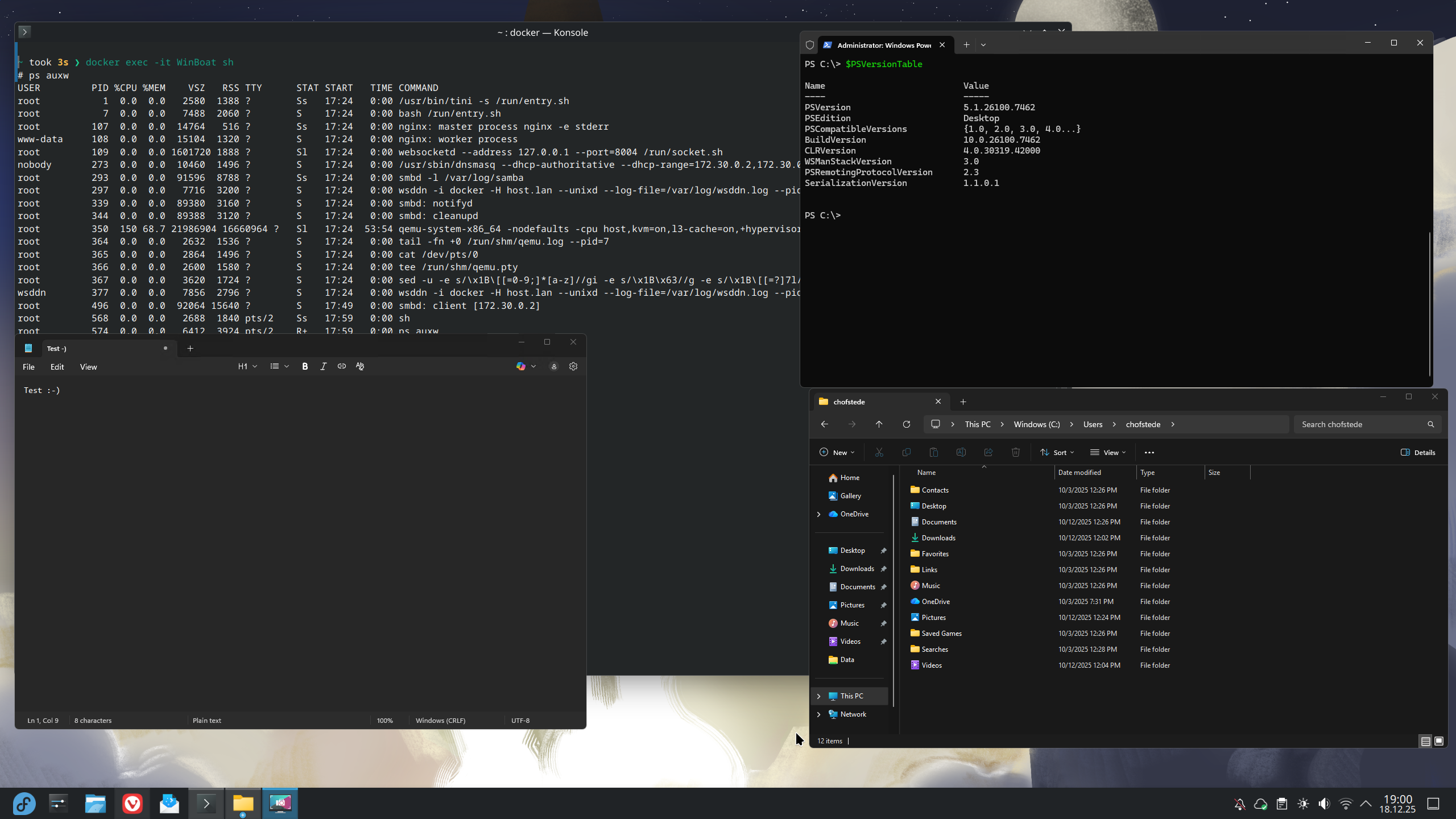Toggle notifications bell in system tray

[1240, 804]
